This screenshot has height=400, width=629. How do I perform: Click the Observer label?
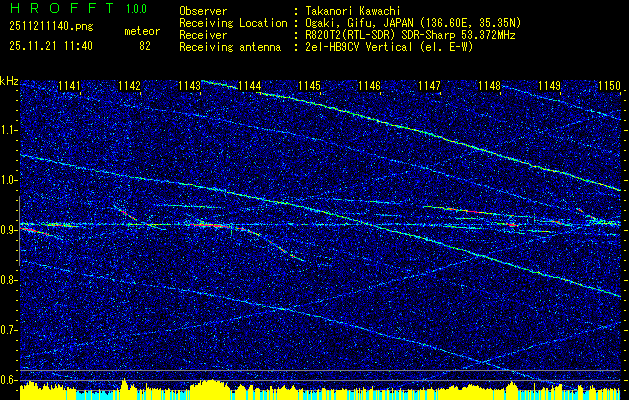(x=203, y=11)
